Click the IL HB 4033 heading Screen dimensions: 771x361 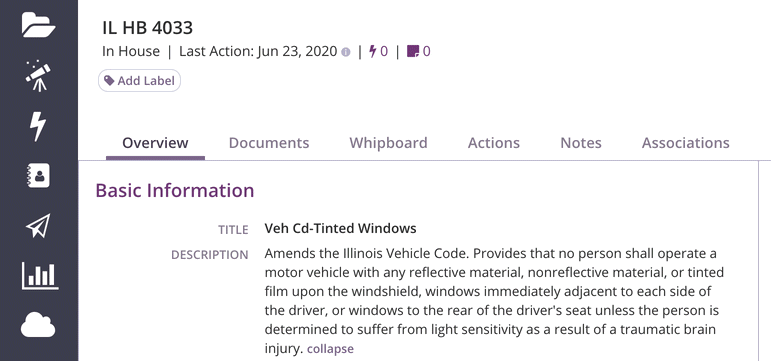click(148, 28)
